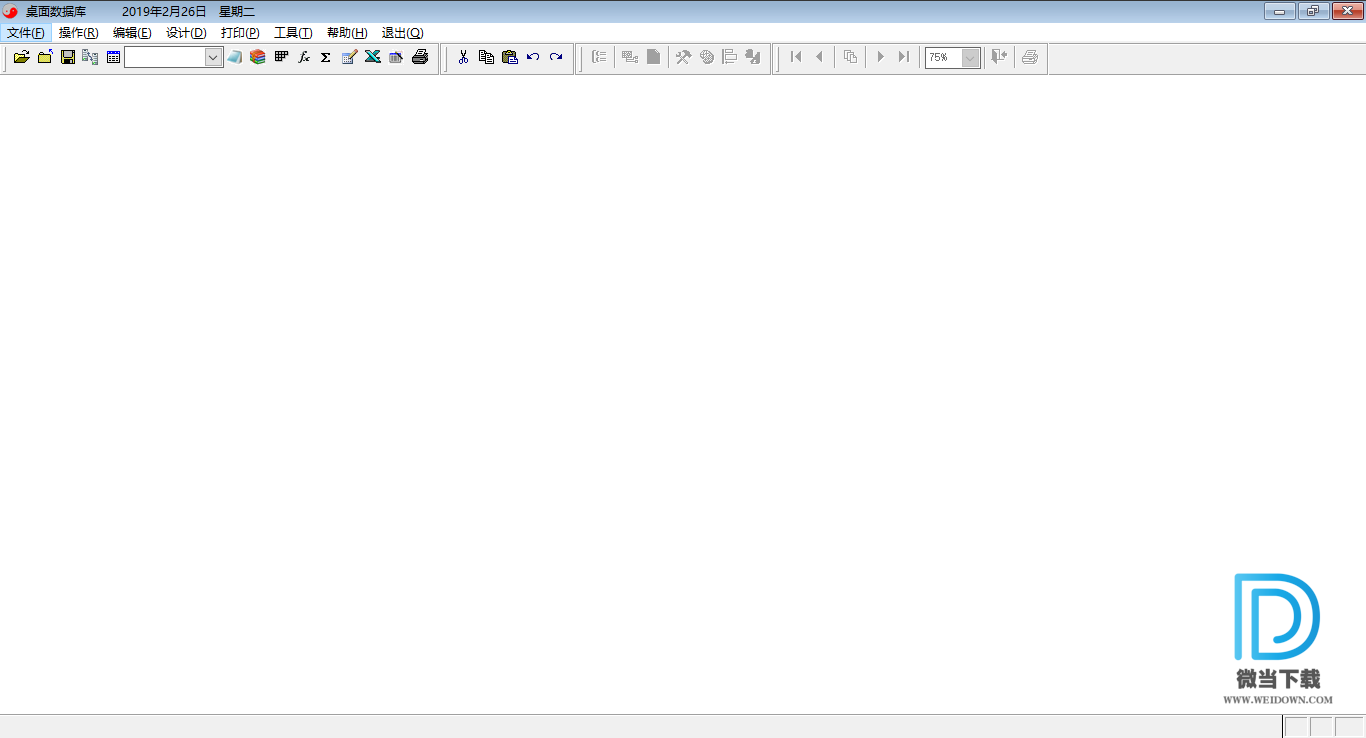Click the grayed hammer and pick tools icon
Image resolution: width=1366 pixels, height=738 pixels.
683,57
